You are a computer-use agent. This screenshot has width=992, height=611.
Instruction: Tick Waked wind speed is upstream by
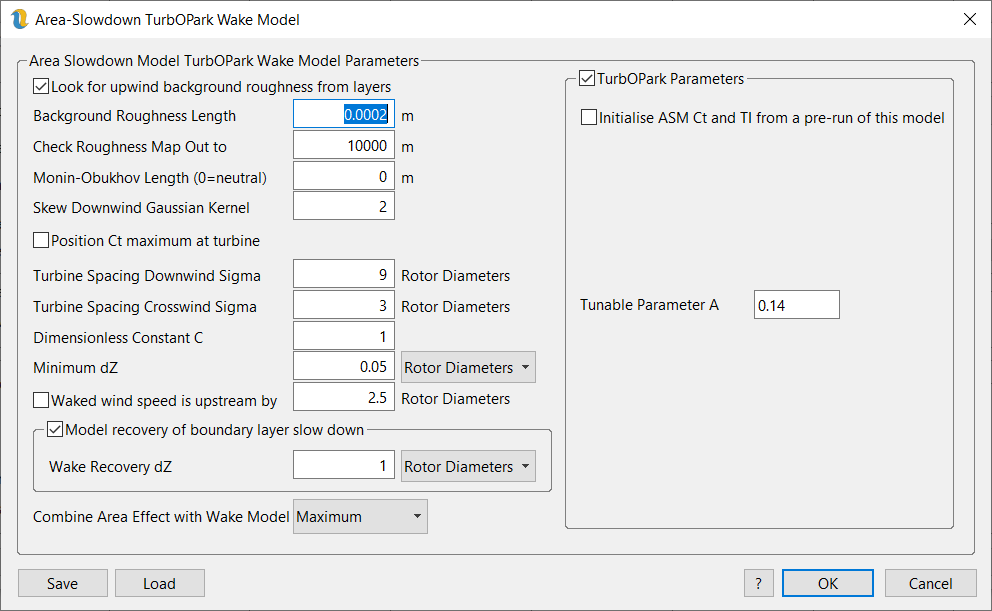tap(41, 401)
